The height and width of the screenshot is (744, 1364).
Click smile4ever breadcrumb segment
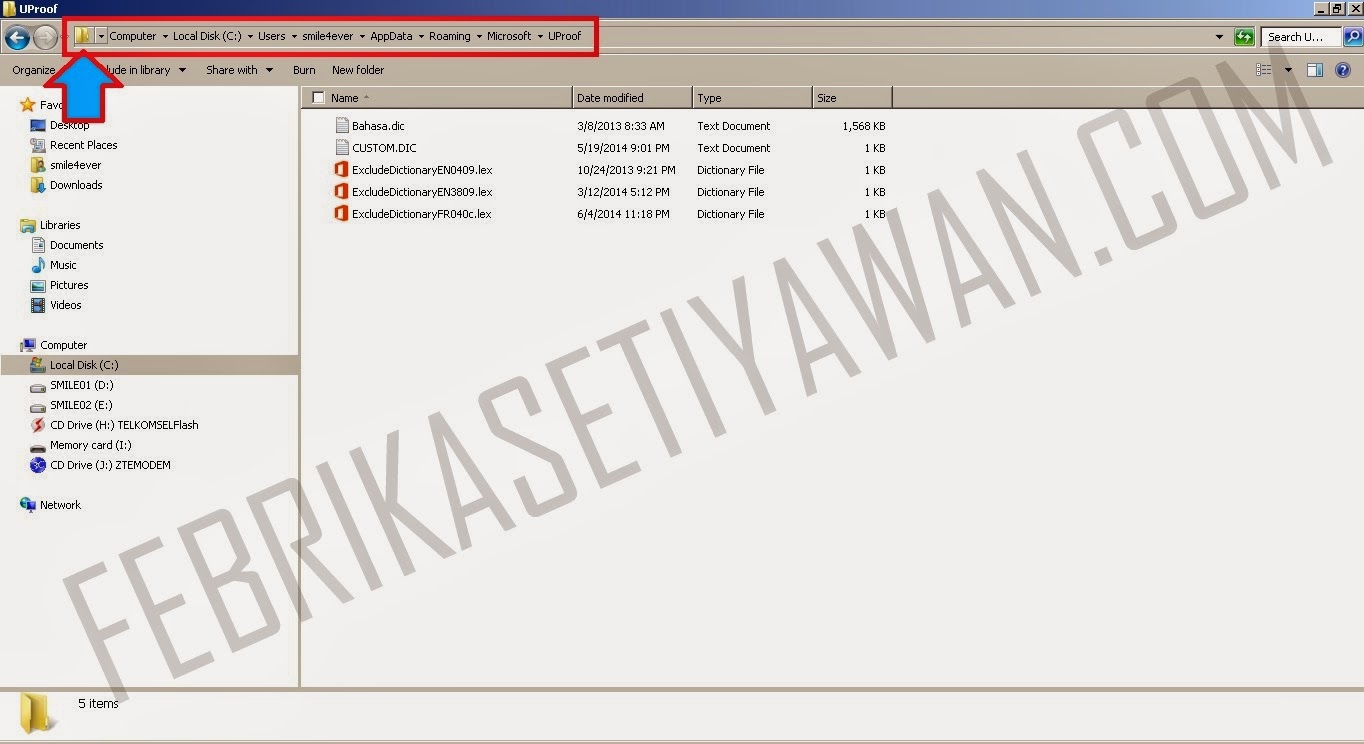coord(328,37)
